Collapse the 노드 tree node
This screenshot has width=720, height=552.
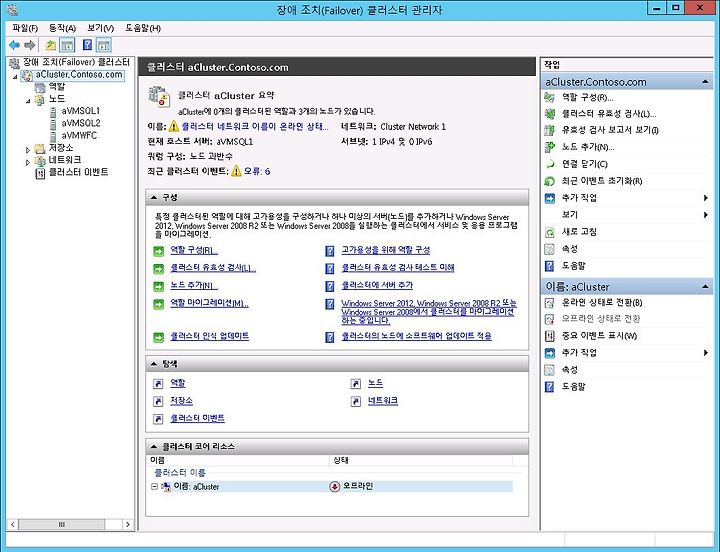pyautogui.click(x=28, y=101)
